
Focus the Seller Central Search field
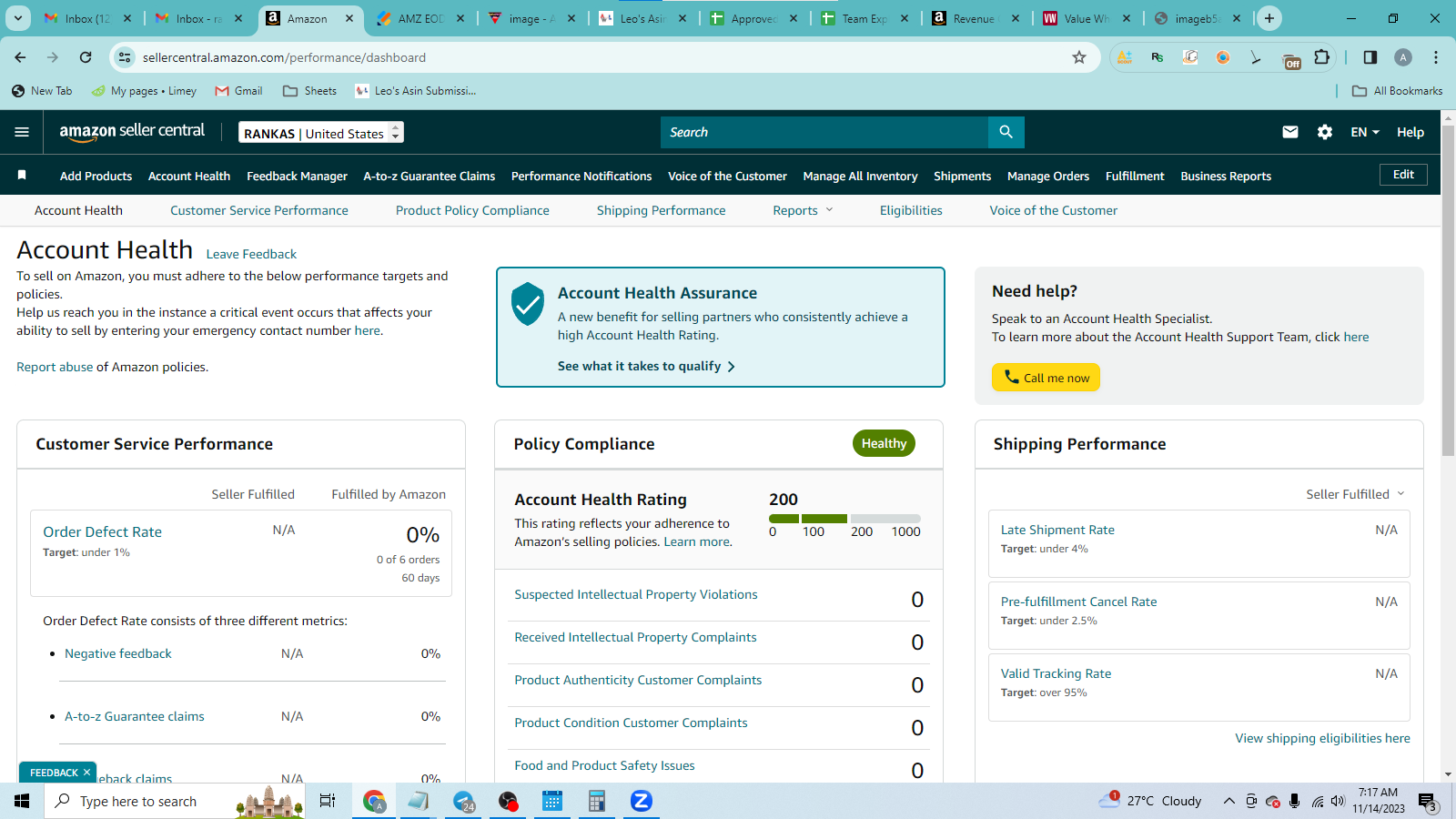click(x=824, y=132)
